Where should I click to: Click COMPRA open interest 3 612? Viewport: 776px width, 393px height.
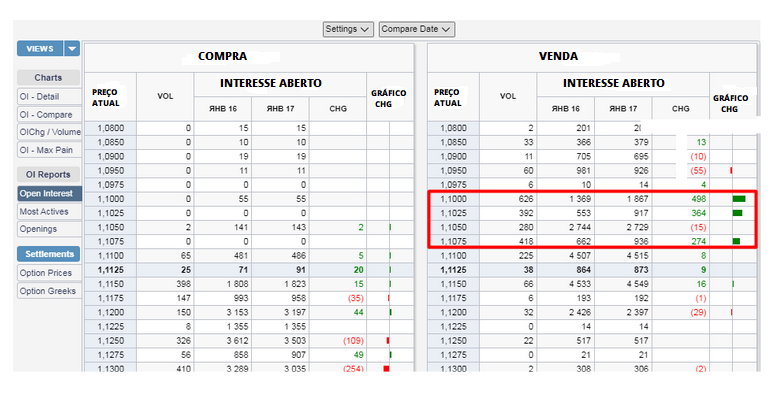[237, 341]
